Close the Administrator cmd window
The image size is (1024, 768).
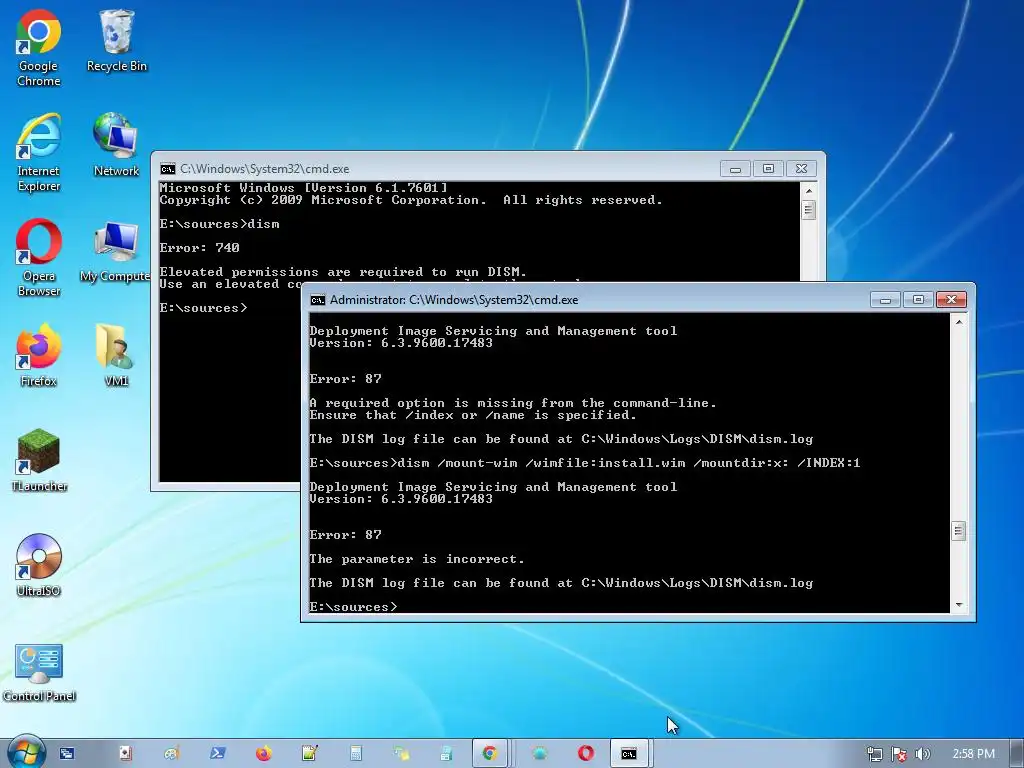click(x=951, y=300)
